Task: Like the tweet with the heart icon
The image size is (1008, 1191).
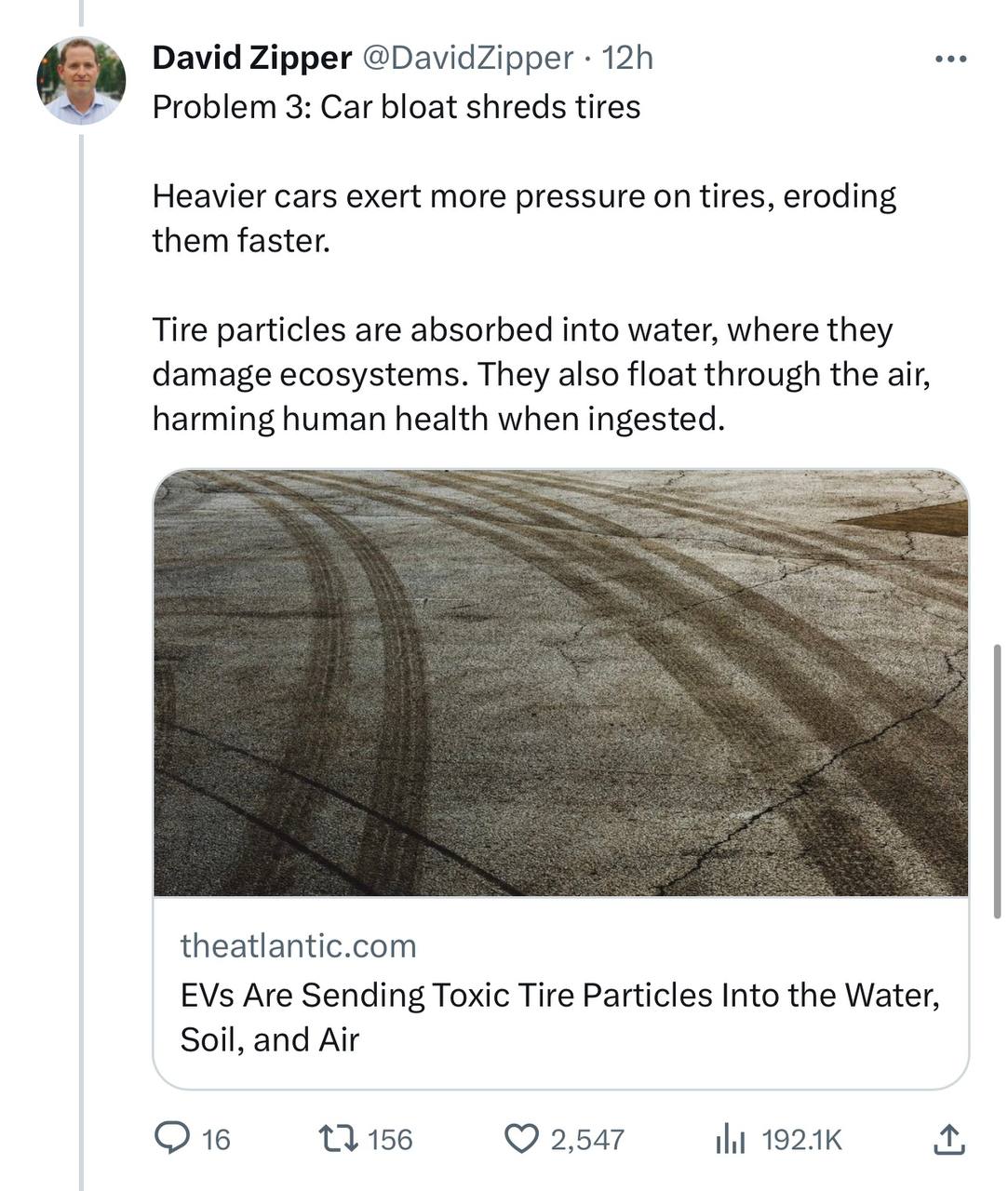Action: click(x=522, y=1137)
